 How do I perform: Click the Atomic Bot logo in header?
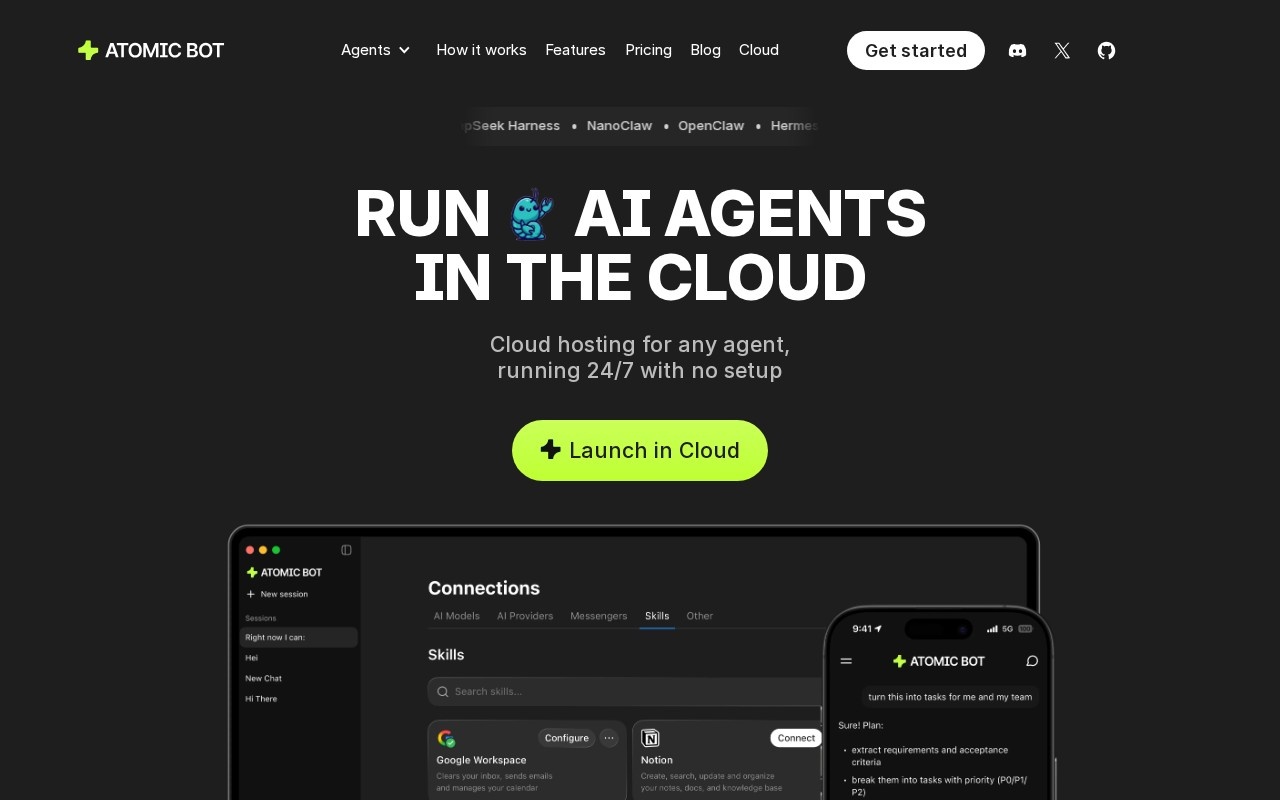point(151,50)
